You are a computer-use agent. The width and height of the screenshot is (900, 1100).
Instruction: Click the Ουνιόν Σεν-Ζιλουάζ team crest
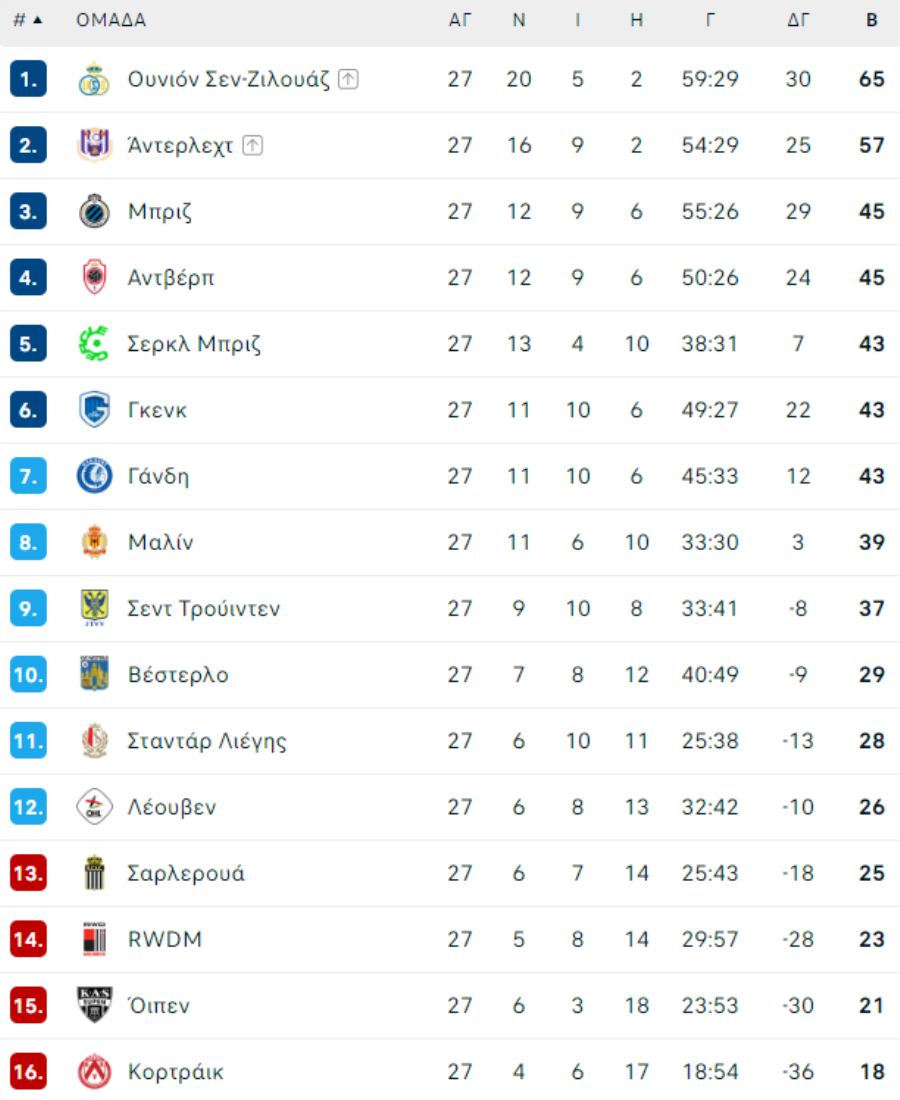point(94,79)
